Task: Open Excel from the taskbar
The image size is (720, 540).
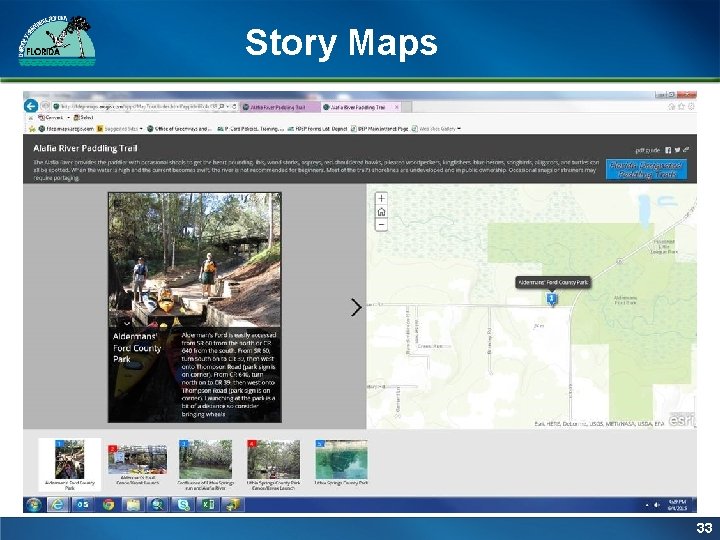Action: tap(208, 505)
